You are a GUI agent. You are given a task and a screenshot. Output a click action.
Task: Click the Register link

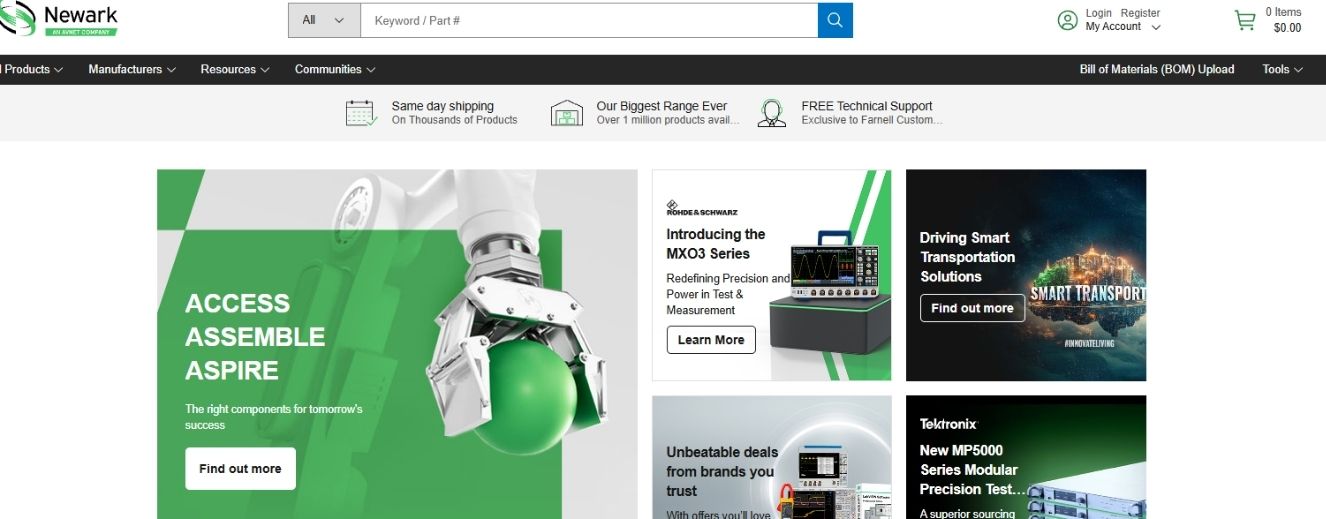(1140, 13)
